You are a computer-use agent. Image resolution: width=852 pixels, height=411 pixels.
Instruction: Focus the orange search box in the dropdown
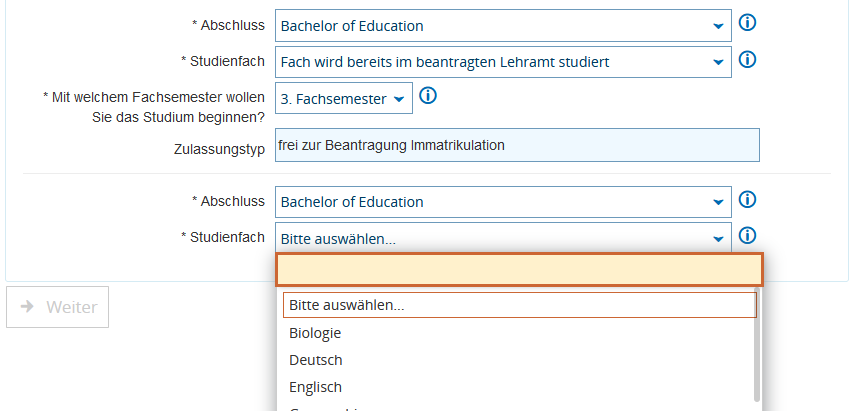pos(519,270)
